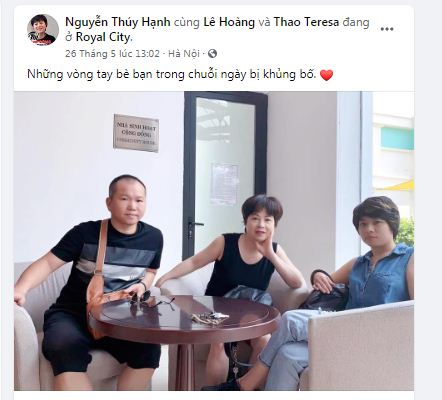Open the three-dot post options menu
442x400 pixels.
(387, 29)
